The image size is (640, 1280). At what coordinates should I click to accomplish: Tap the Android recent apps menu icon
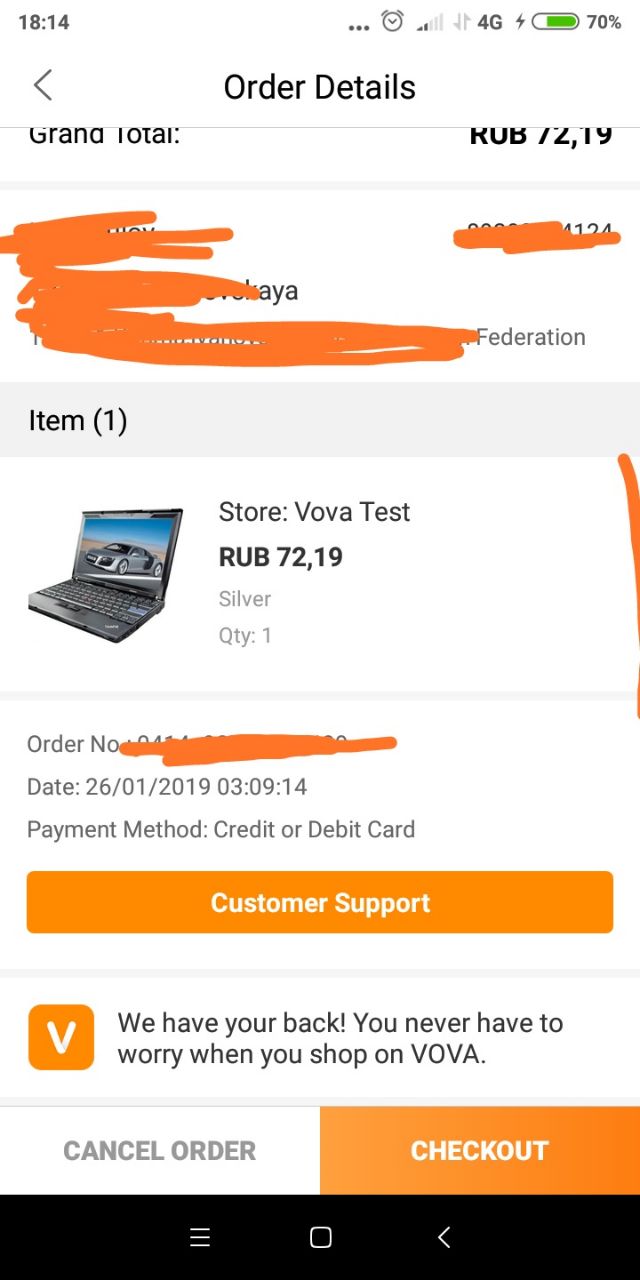click(x=200, y=1237)
